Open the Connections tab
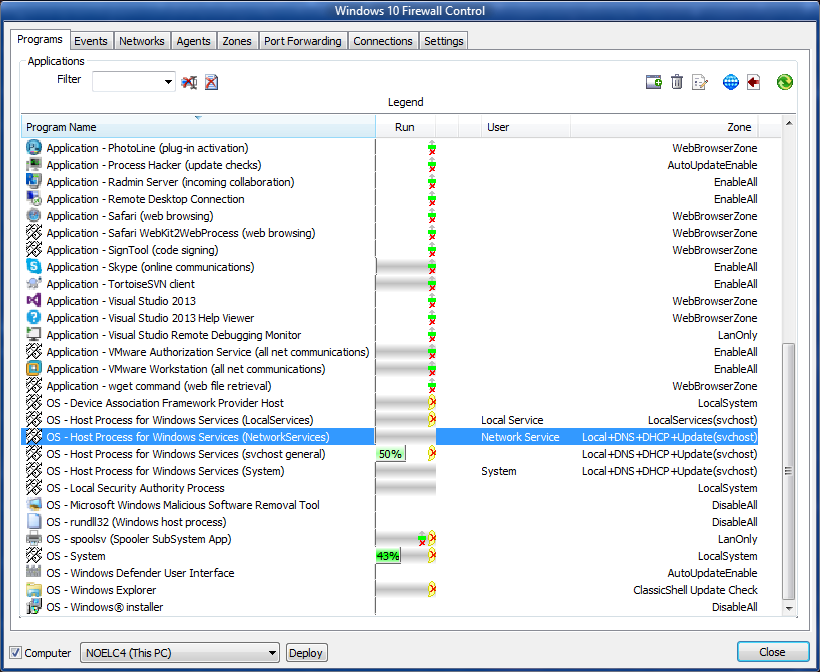820x672 pixels. 383,41
